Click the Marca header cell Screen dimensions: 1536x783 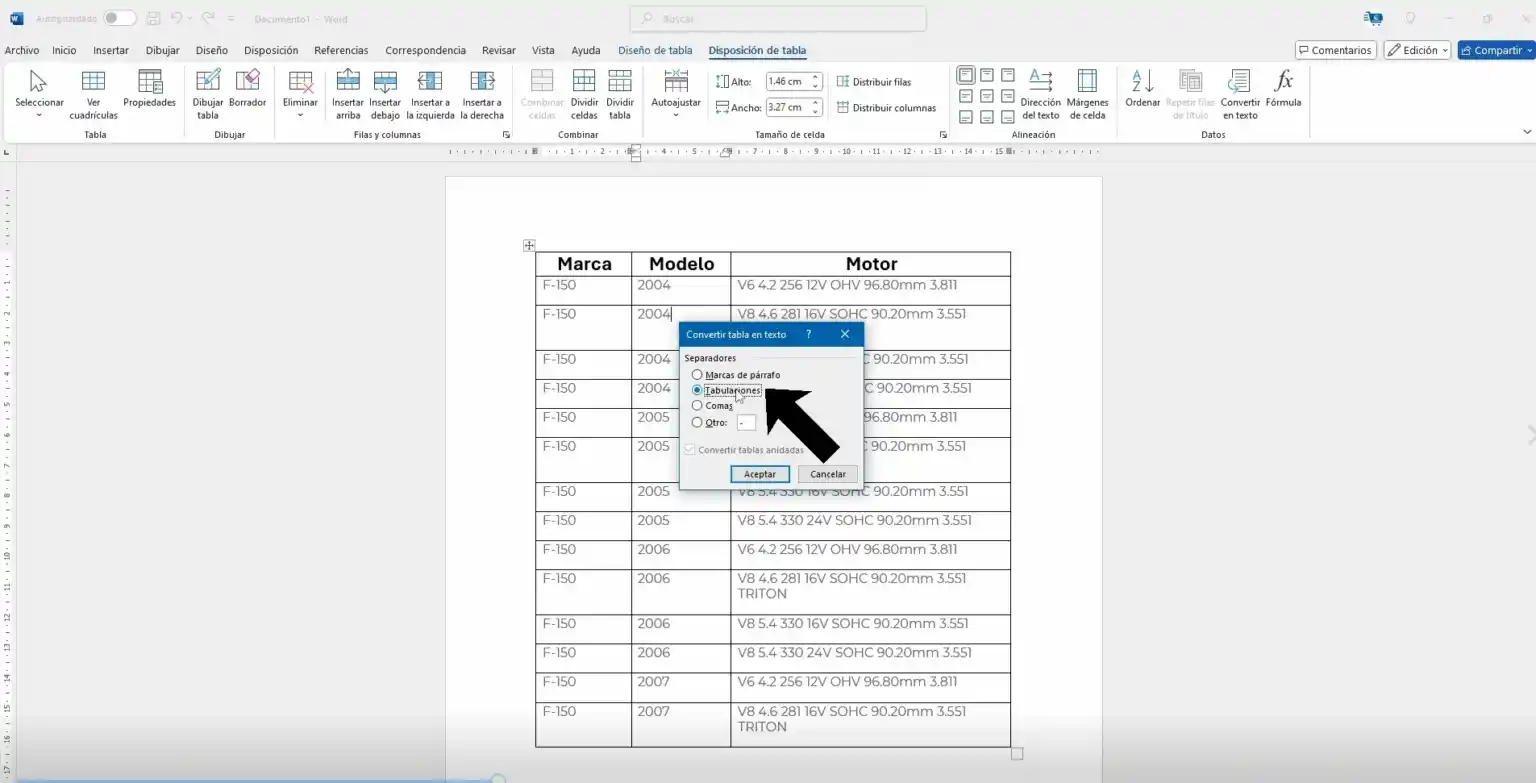point(584,264)
